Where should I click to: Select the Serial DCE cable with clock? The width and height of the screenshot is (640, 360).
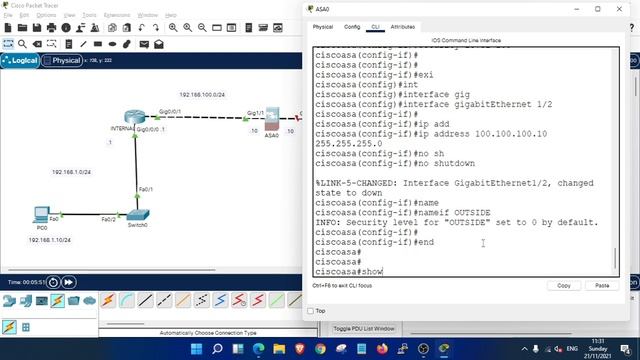tap(239, 300)
